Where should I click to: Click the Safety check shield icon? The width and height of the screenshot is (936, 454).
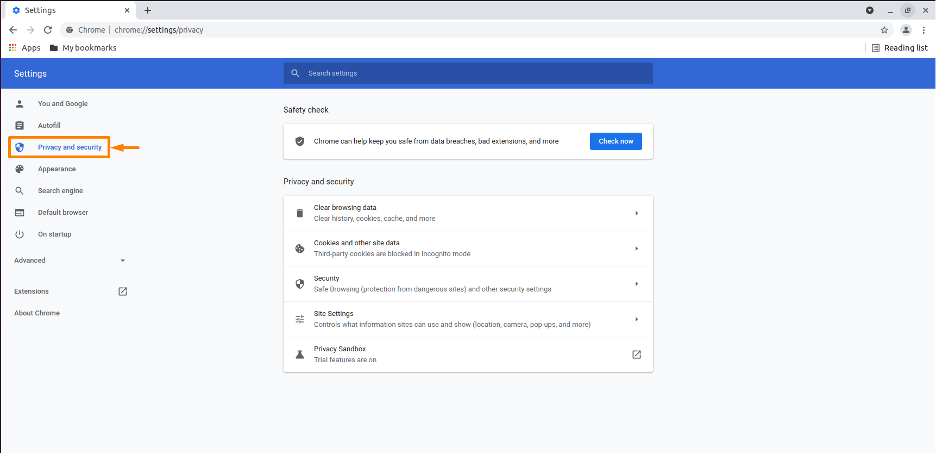pyautogui.click(x=300, y=141)
